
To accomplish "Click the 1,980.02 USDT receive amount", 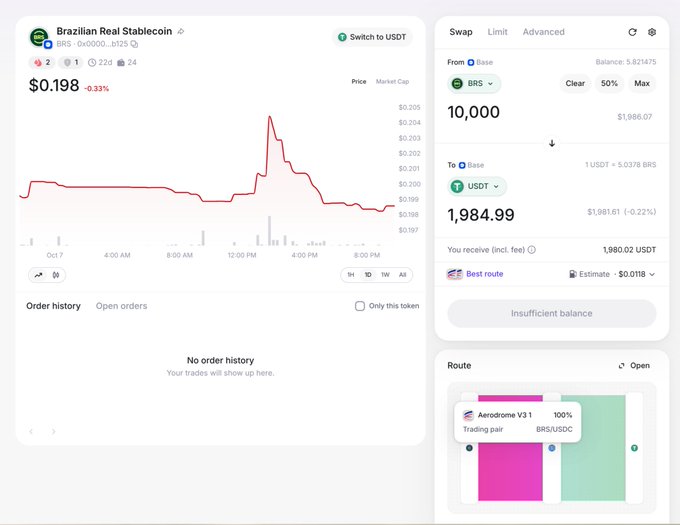I will pyautogui.click(x=629, y=250).
